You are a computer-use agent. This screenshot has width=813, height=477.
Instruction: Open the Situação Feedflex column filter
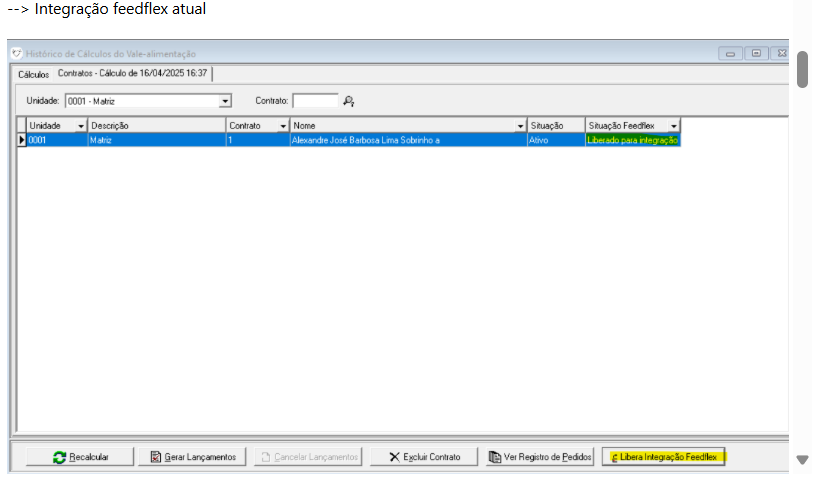pyautogui.click(x=673, y=126)
